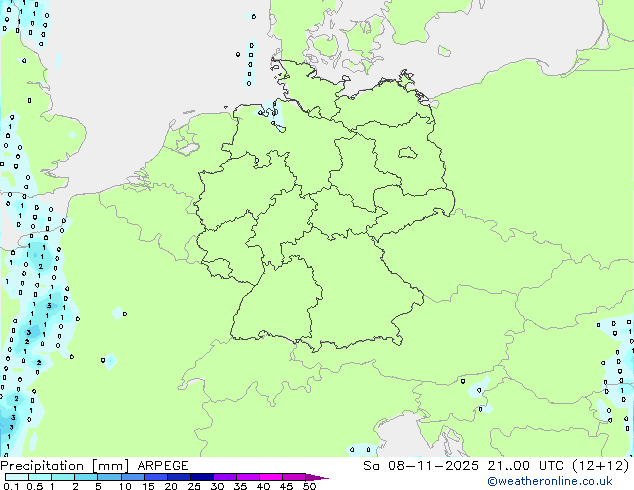Select the 0.5 to 1 mm legend color
Image resolution: width=634 pixels, height=490 pixels.
pyautogui.click(x=40, y=477)
